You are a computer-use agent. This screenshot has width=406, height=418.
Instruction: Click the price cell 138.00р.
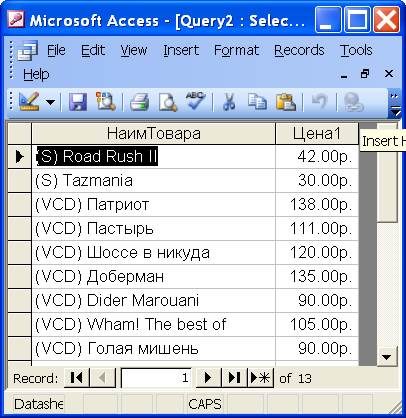(317, 205)
